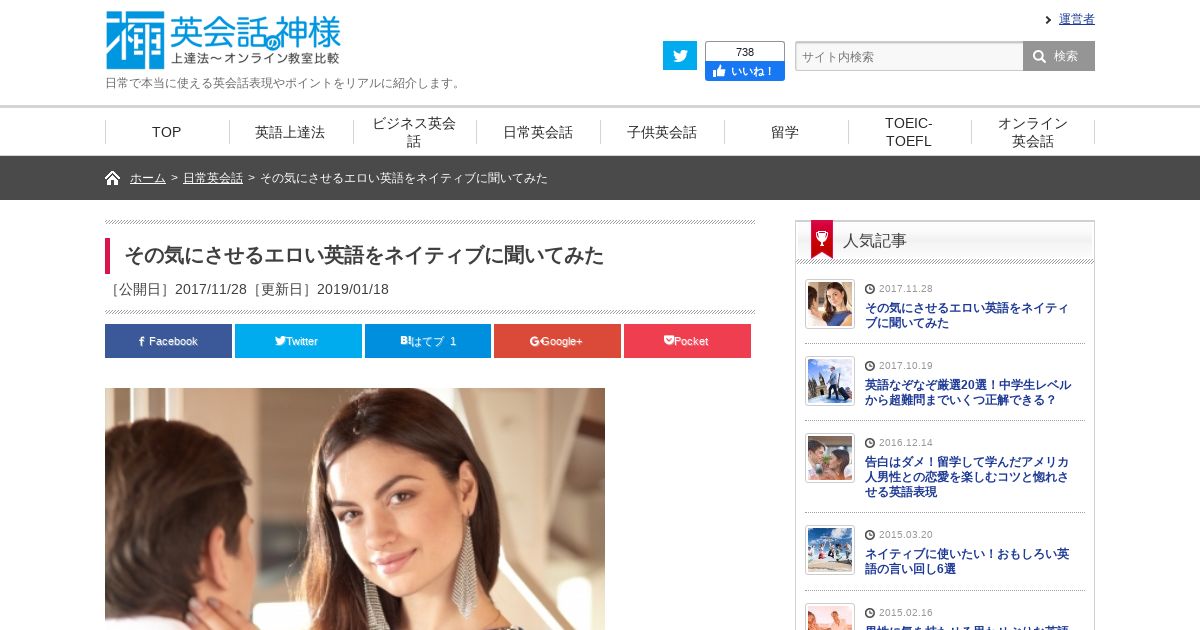Click the 英会話の神様 site logo

tap(224, 40)
